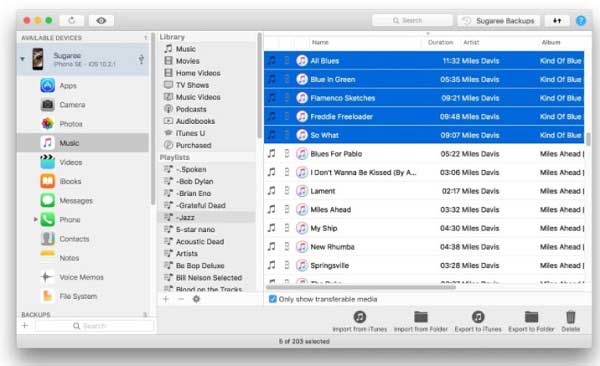Click the horizontal scrollbar under track list
Viewport: 600px width, 366px height.
click(x=361, y=287)
